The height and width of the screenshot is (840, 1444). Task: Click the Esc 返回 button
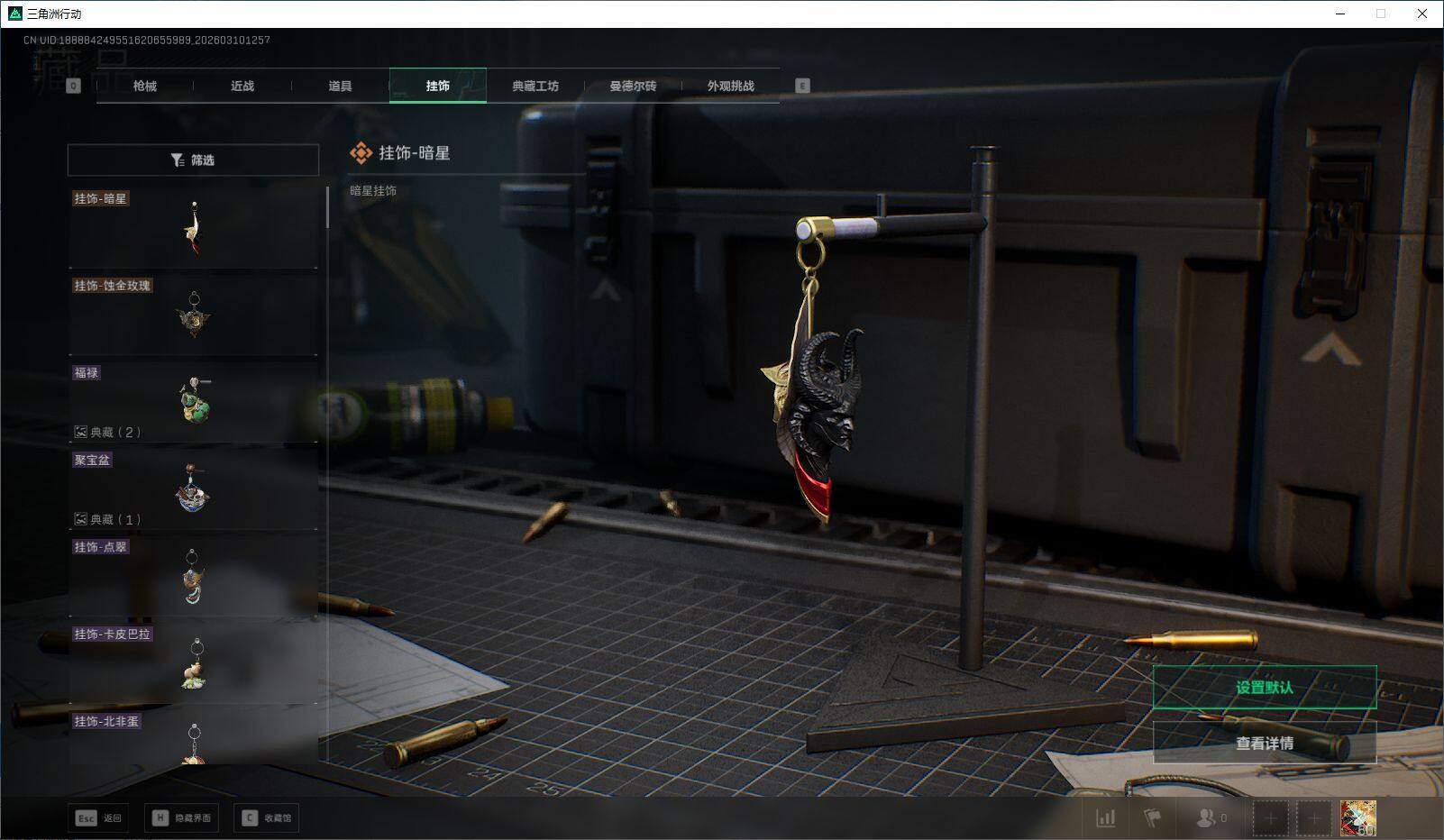click(x=98, y=817)
